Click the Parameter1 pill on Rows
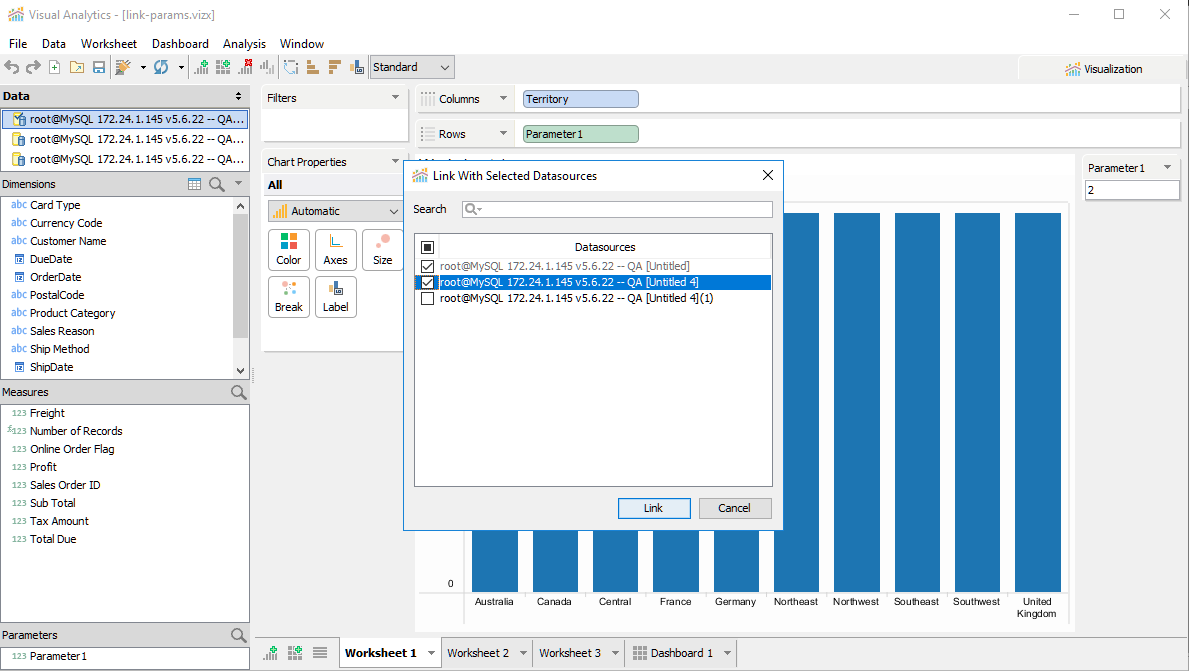1189x671 pixels. click(581, 133)
